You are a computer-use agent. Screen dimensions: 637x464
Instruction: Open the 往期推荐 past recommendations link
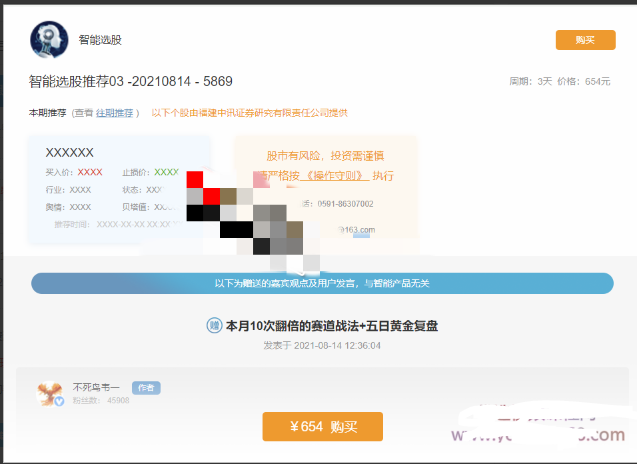coord(114,113)
